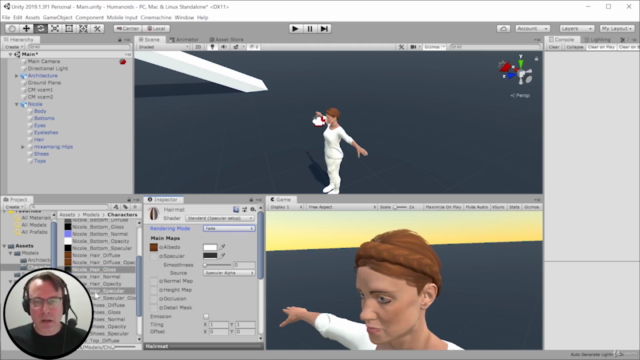Toggle Clear on Play in Console
This screenshot has width=640, height=360.
click(601, 47)
